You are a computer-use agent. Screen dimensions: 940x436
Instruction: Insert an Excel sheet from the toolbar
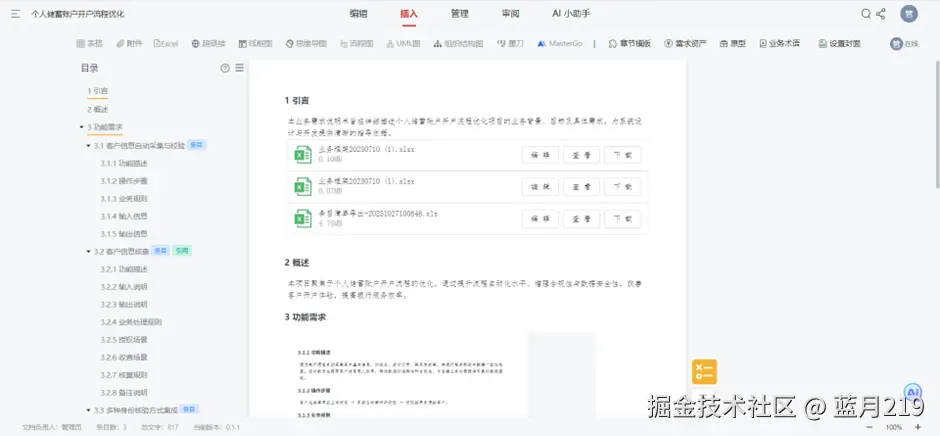[166, 43]
